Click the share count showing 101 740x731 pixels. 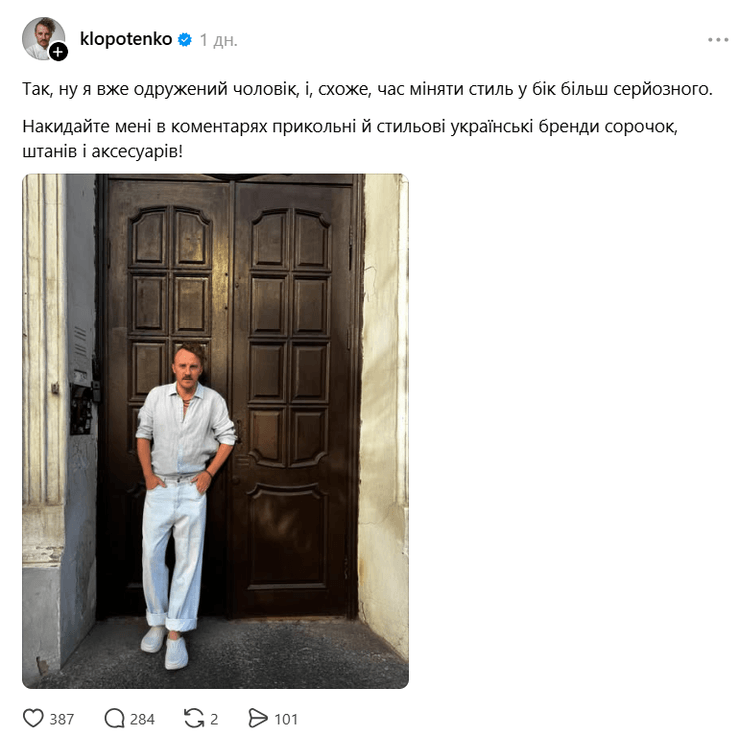click(286, 719)
